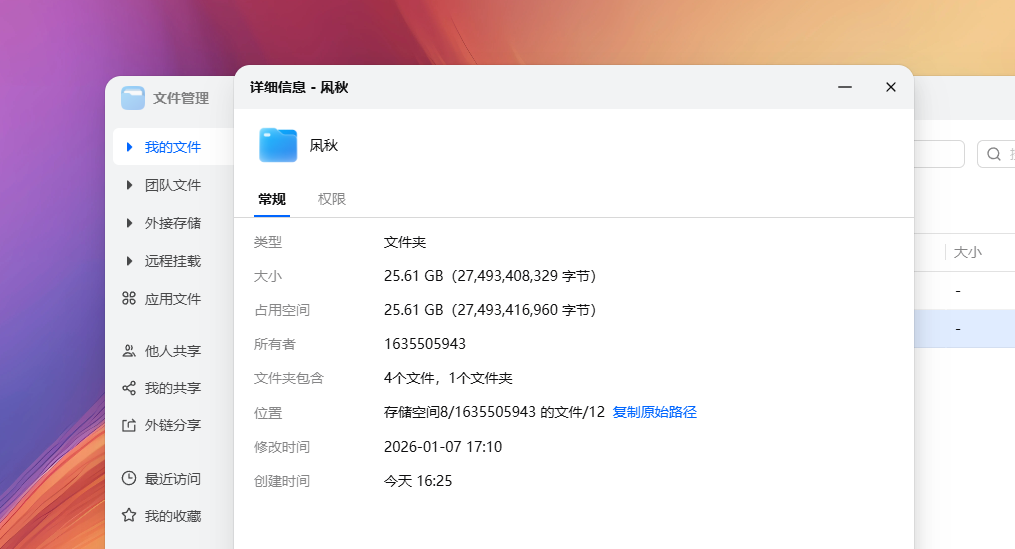The width and height of the screenshot is (1015, 549).
Task: Click the search magnifier icon
Action: click(994, 154)
